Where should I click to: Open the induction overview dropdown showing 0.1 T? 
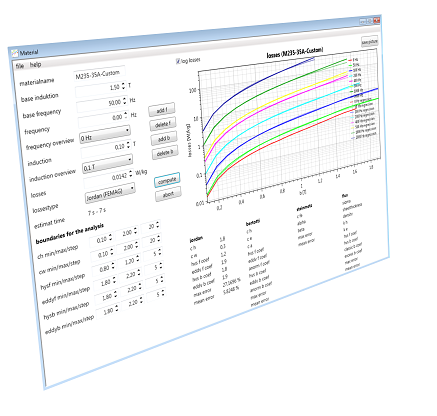(x=107, y=164)
